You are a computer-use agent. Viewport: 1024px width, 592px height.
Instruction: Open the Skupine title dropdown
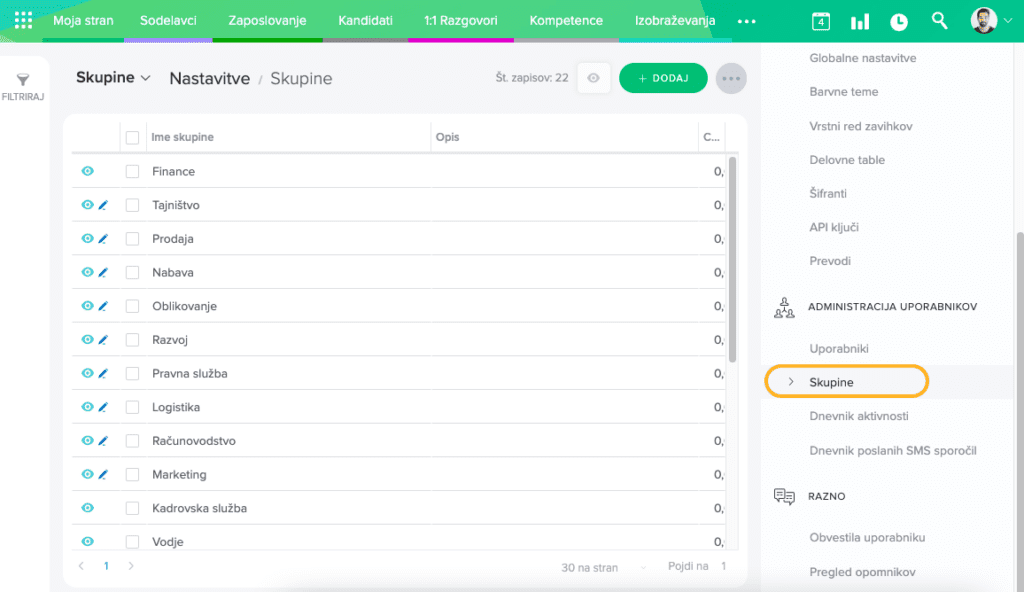(113, 78)
